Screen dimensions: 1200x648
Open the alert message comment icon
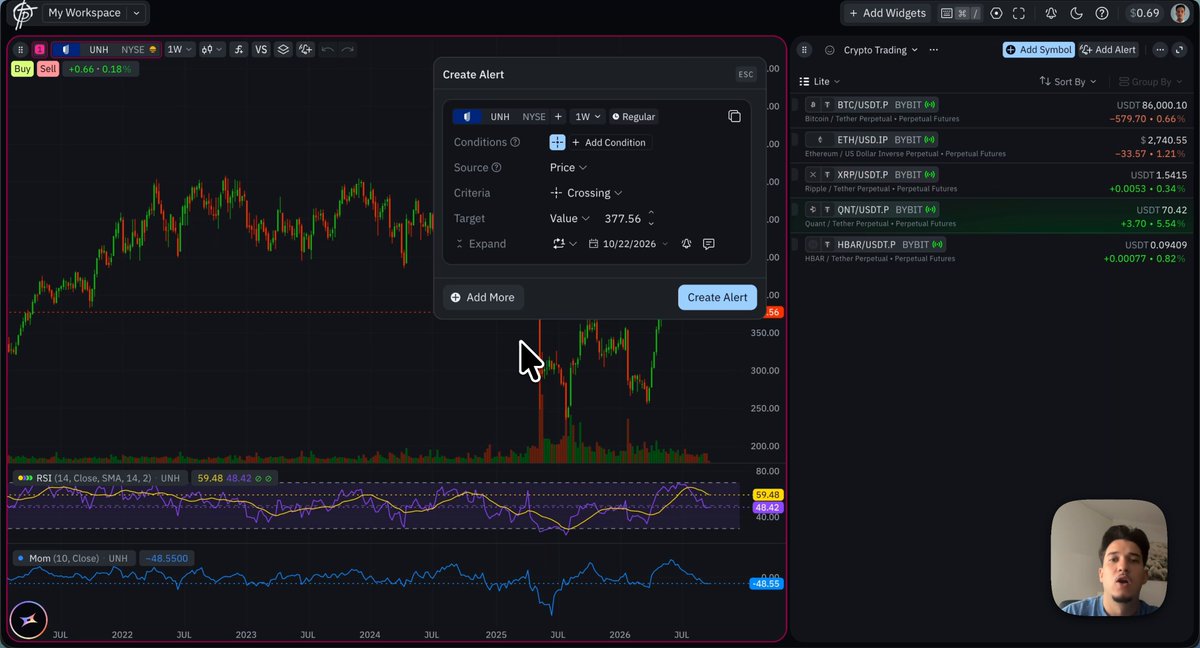click(x=708, y=243)
